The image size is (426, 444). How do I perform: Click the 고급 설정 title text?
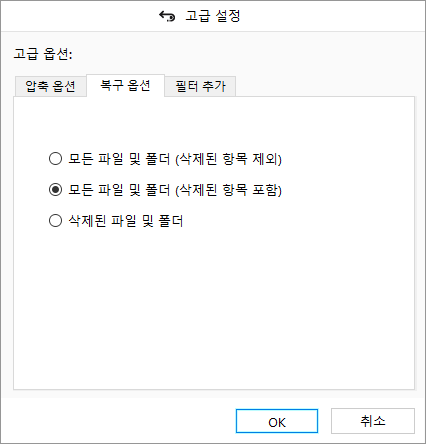pyautogui.click(x=213, y=16)
